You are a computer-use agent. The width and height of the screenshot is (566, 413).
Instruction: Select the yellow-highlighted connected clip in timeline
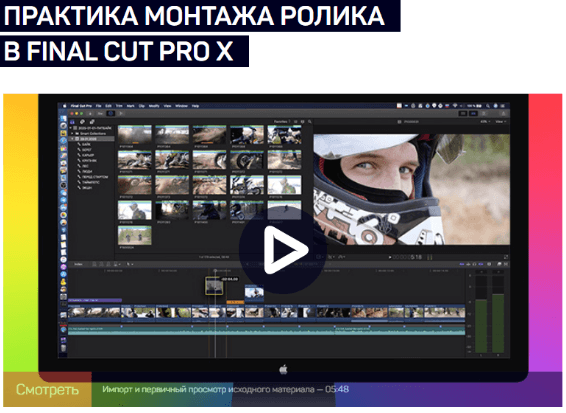214,286
